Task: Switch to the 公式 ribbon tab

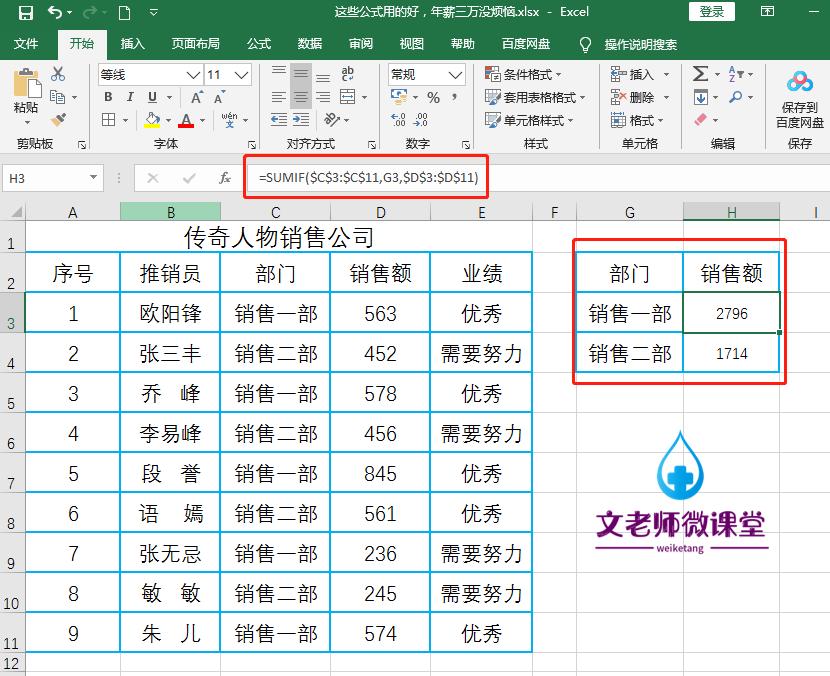Action: 258,43
